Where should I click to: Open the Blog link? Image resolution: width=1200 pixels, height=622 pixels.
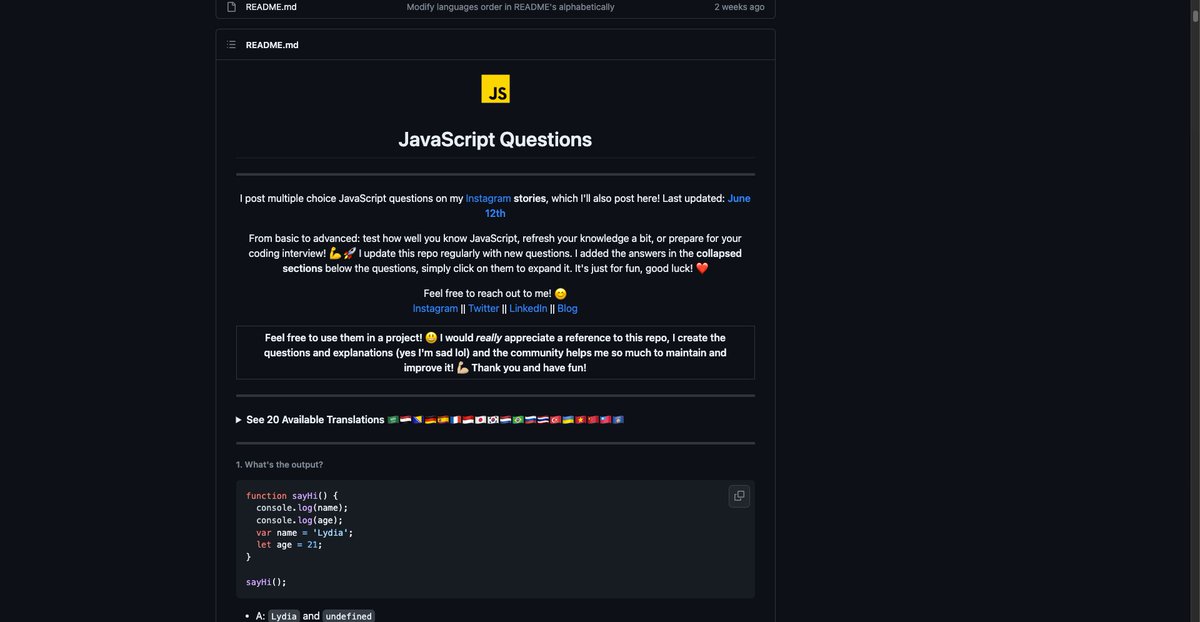click(567, 309)
